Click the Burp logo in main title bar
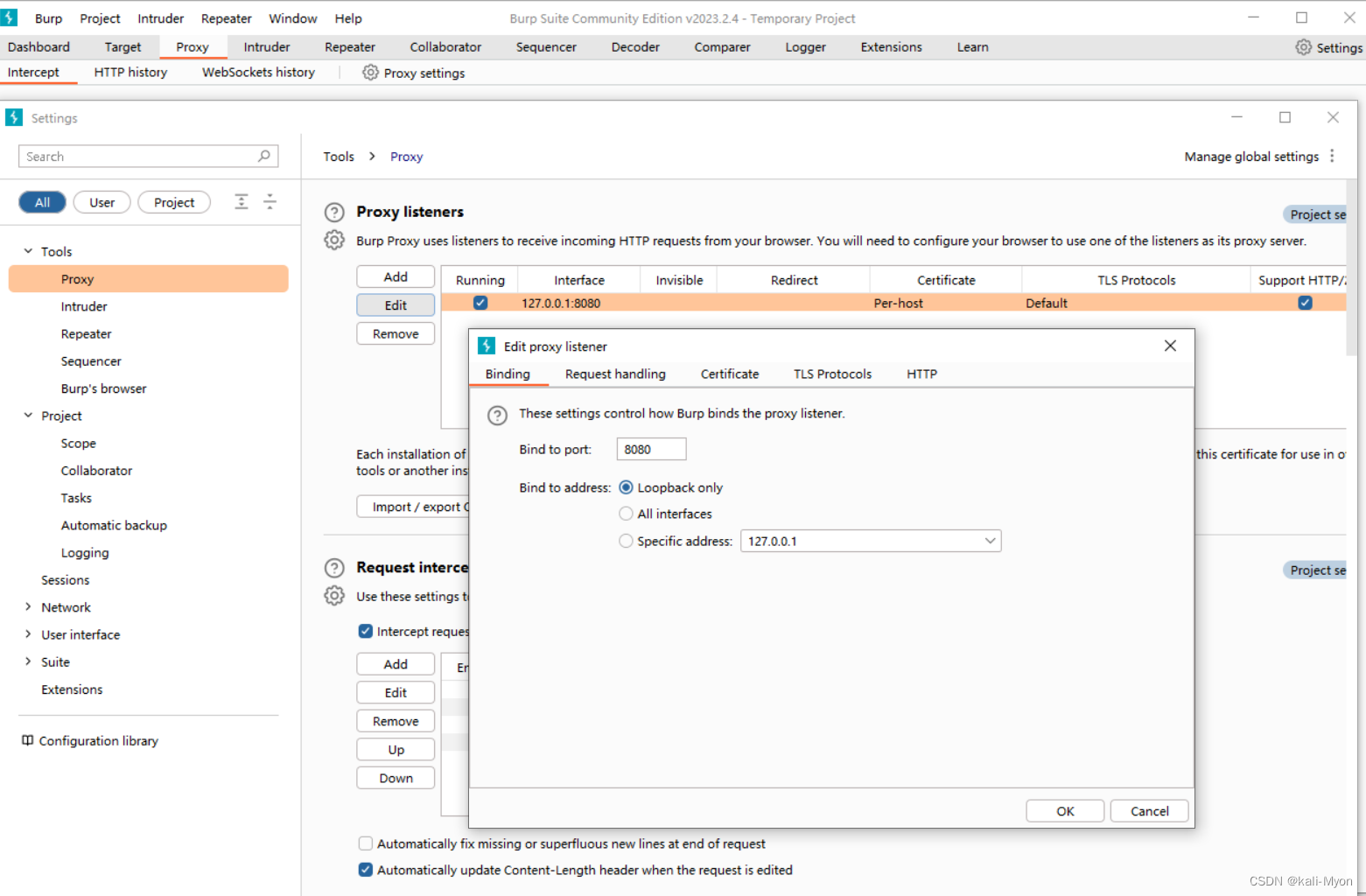The width and height of the screenshot is (1366, 896). [10, 17]
